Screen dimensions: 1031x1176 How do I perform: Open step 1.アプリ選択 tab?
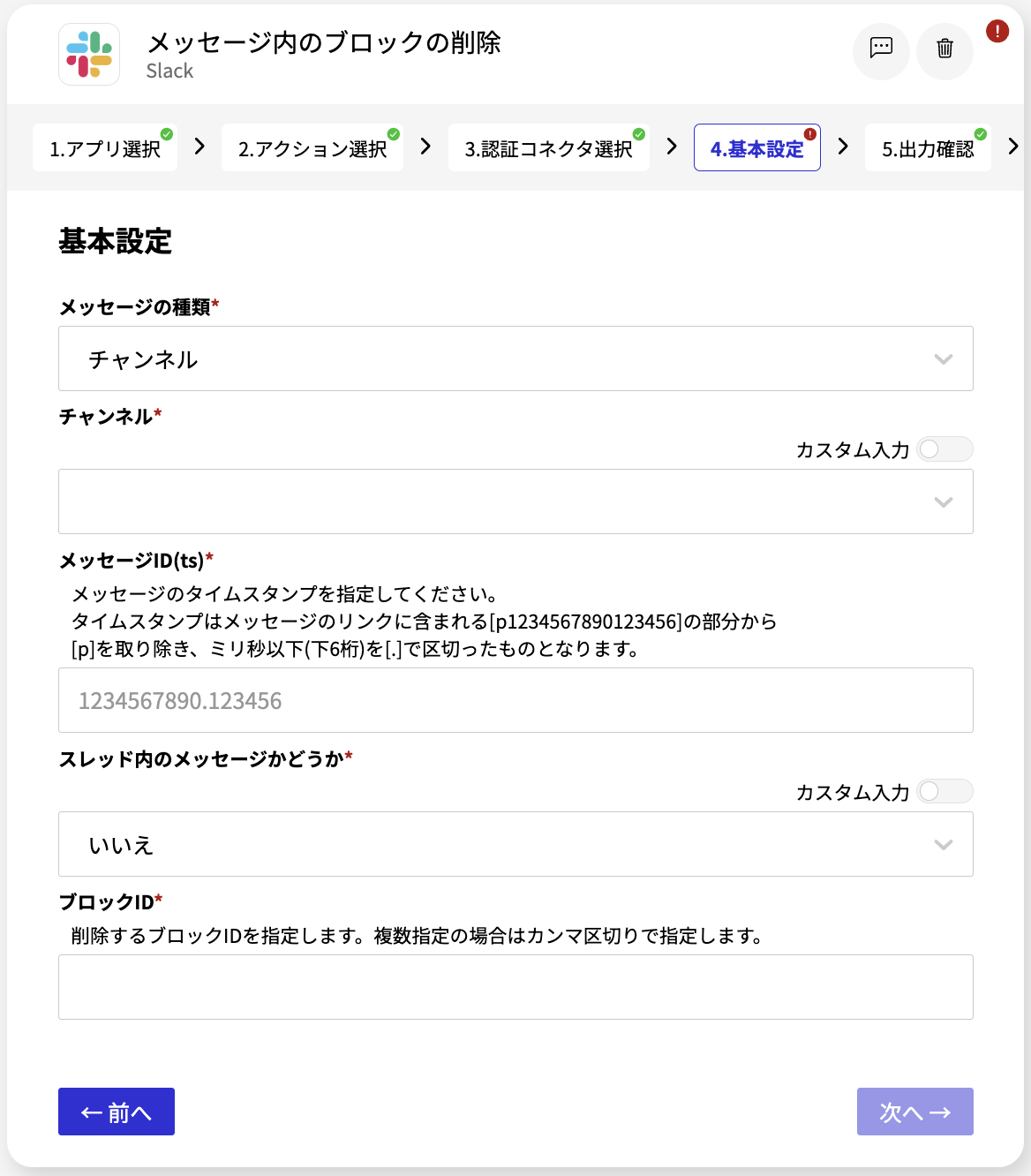point(105,148)
